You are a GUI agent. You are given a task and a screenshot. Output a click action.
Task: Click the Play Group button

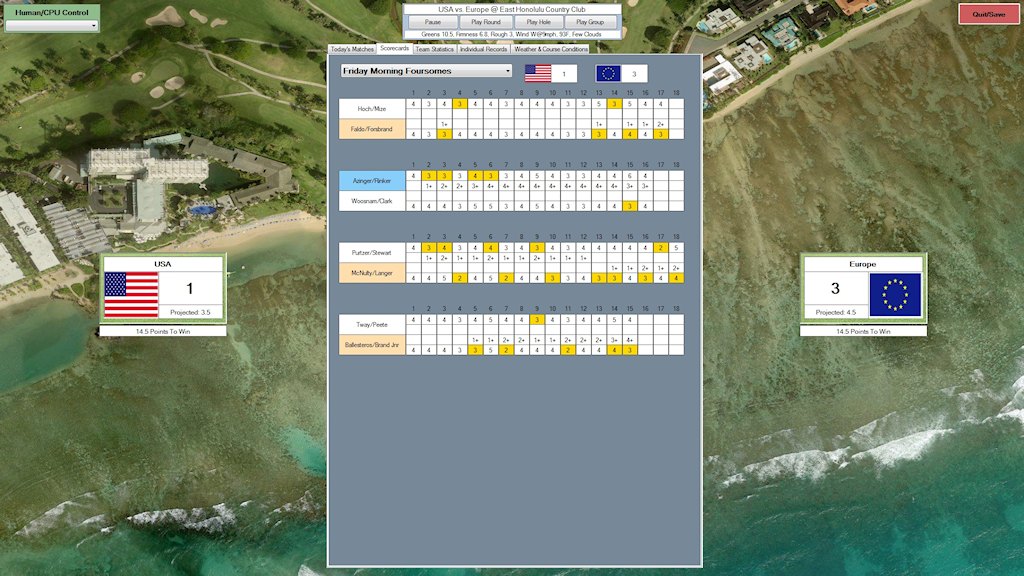(590, 22)
